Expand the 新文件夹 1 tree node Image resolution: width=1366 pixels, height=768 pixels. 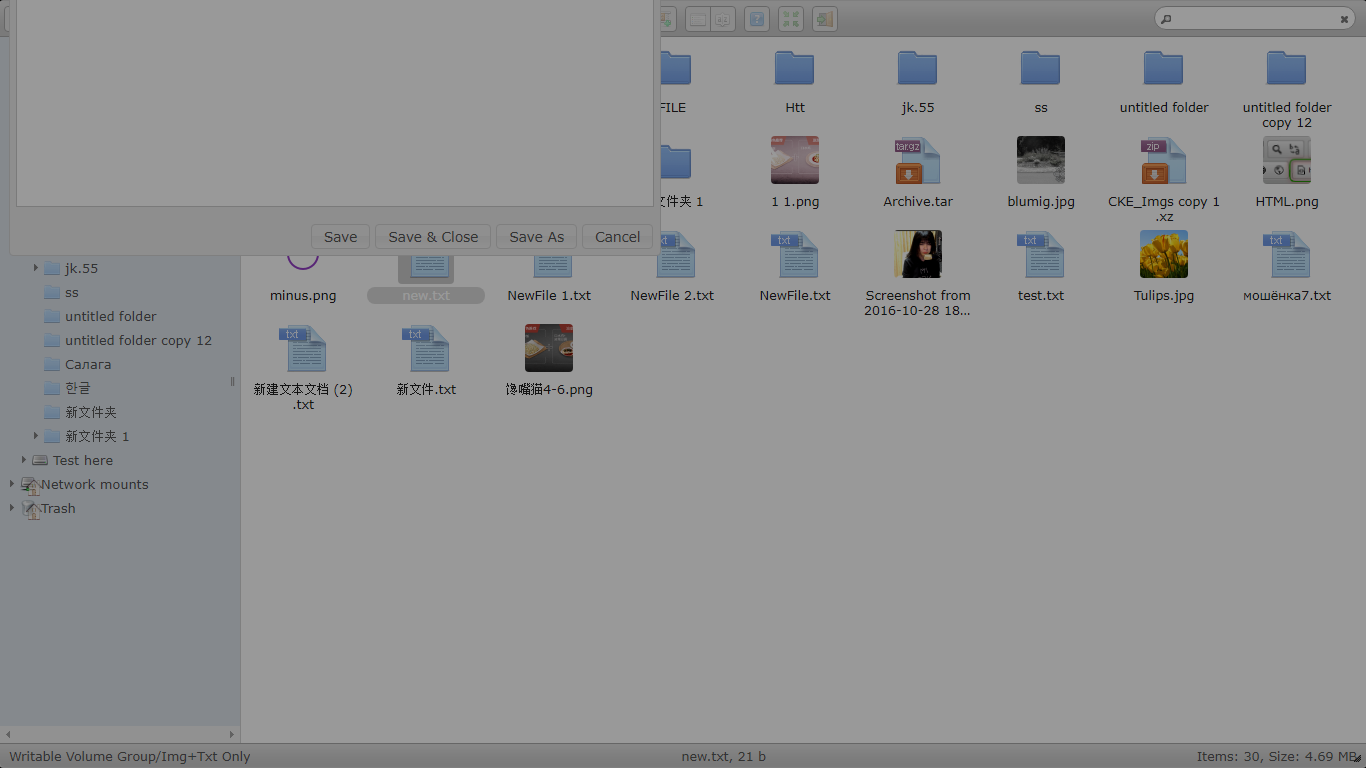[x=36, y=436]
